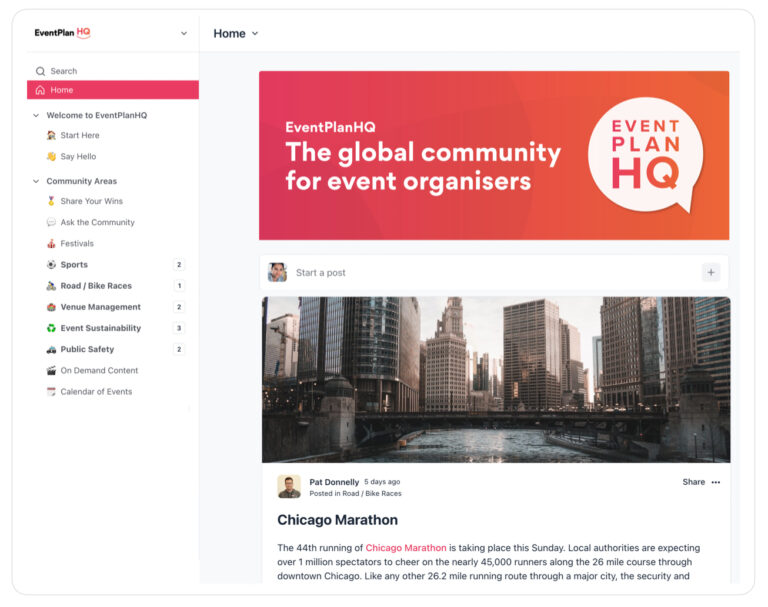Follow the pink Chicago Marathon link in text

(x=406, y=548)
